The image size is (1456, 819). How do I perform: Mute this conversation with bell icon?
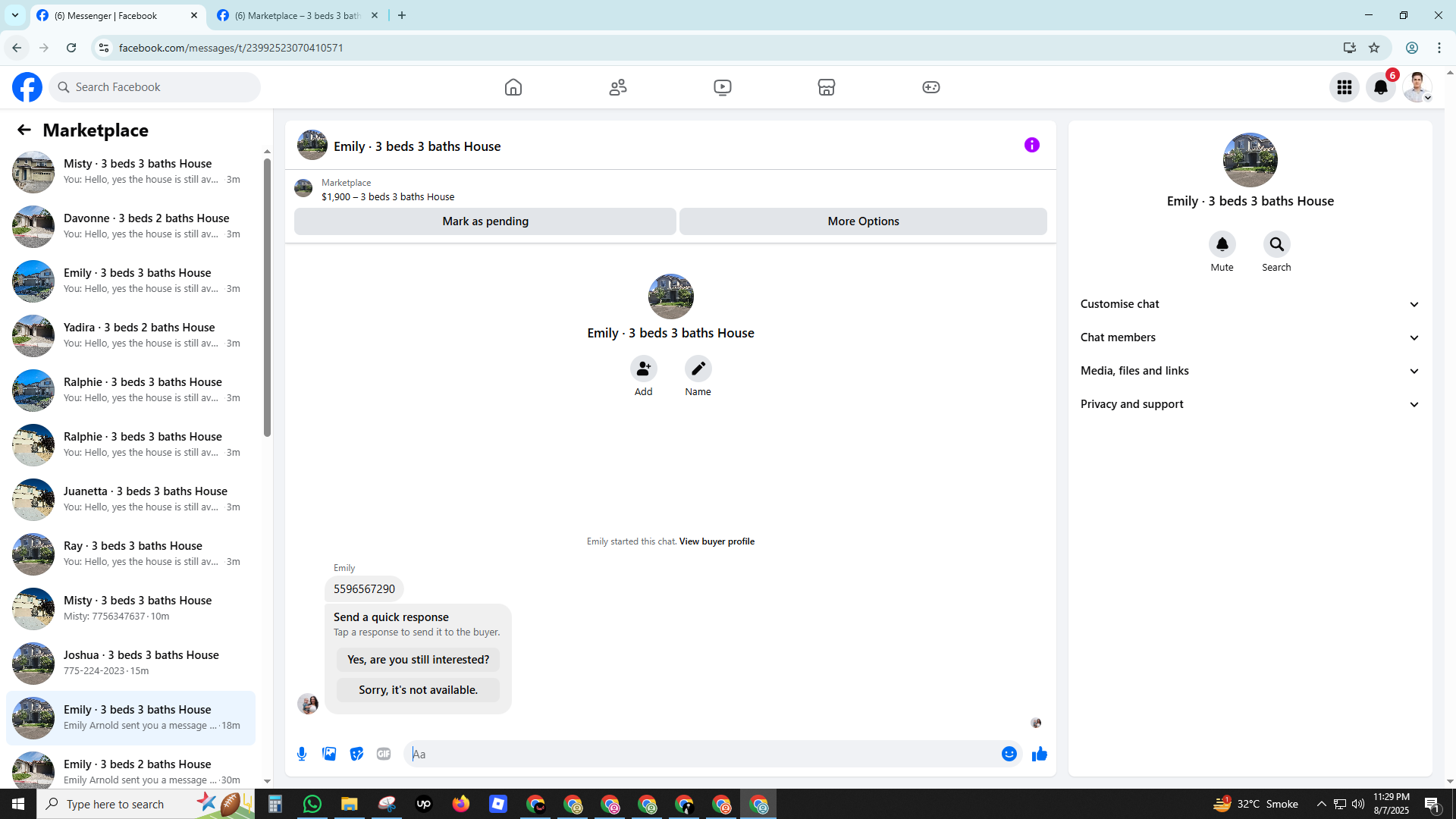click(x=1222, y=244)
